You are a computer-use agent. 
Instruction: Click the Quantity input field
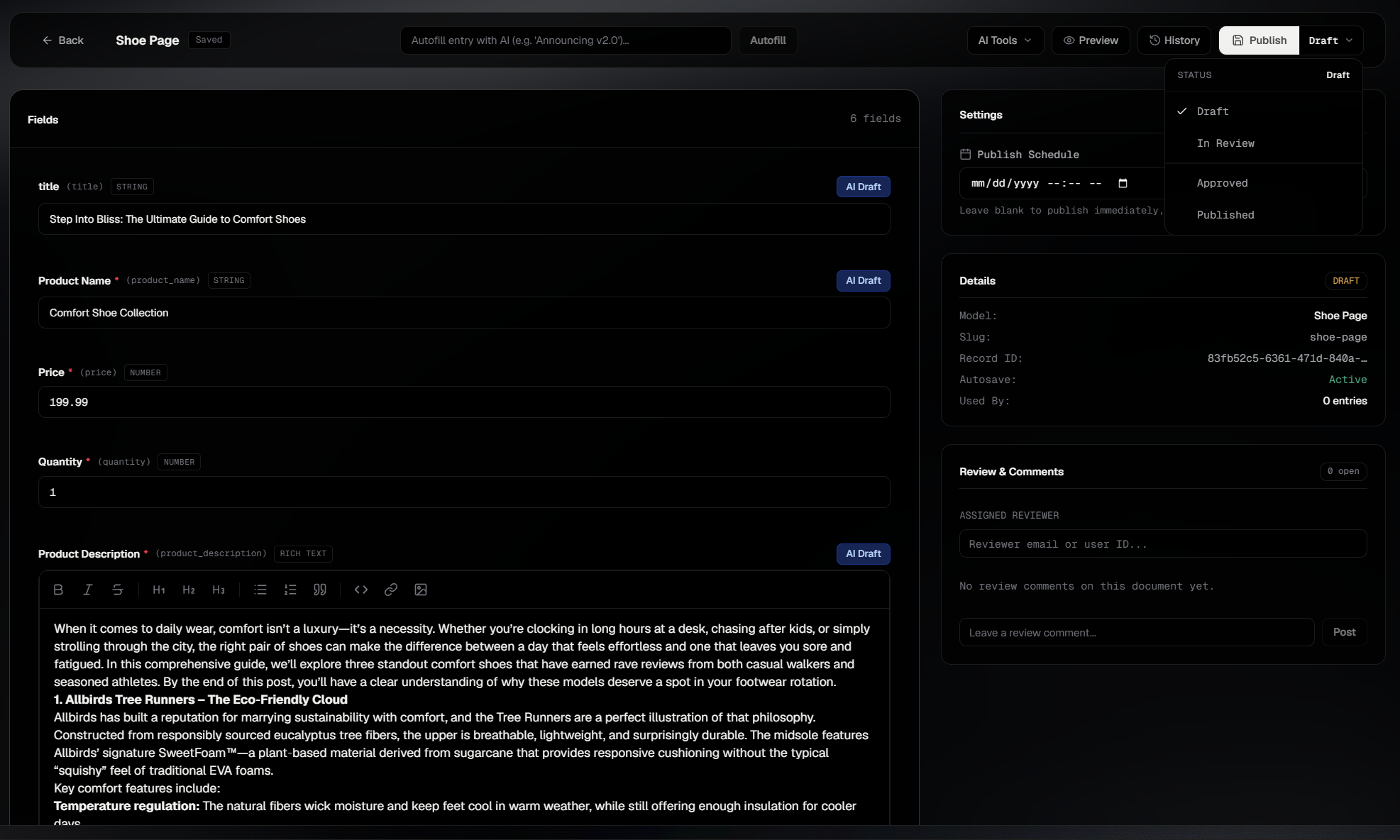[x=464, y=492]
